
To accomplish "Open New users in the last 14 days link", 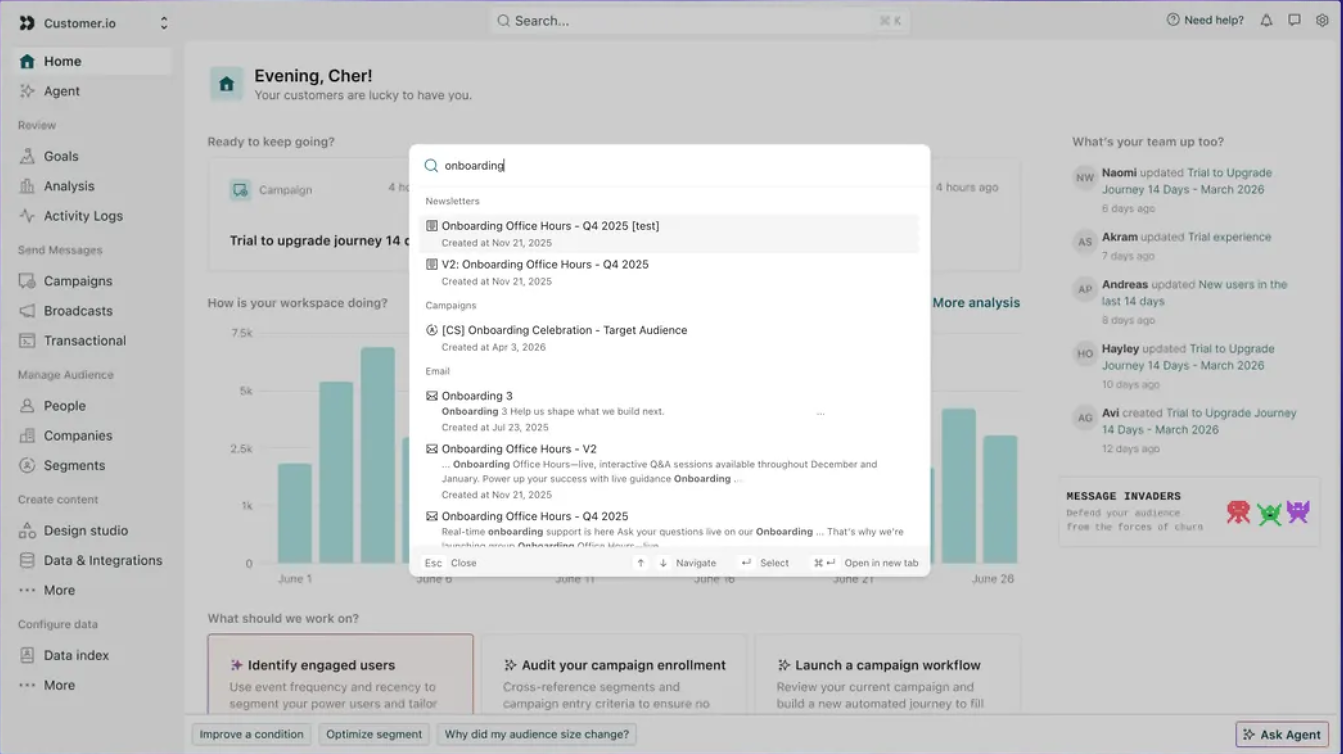I will (x=1196, y=293).
